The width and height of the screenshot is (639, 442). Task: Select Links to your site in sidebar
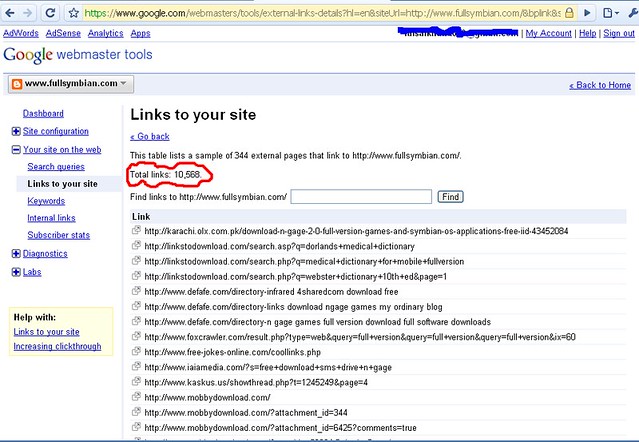coord(62,184)
